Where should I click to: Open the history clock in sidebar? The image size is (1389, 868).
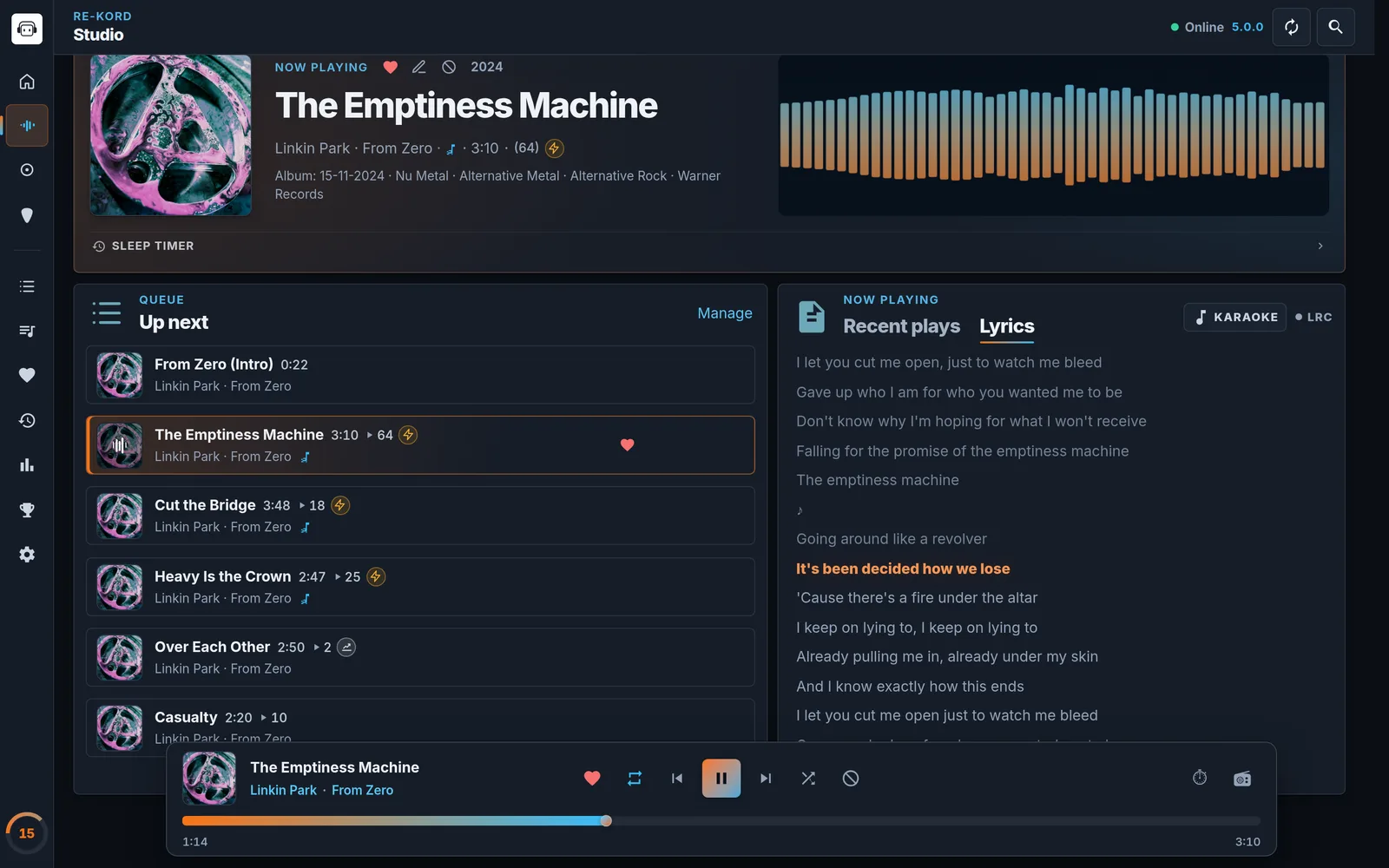27,420
